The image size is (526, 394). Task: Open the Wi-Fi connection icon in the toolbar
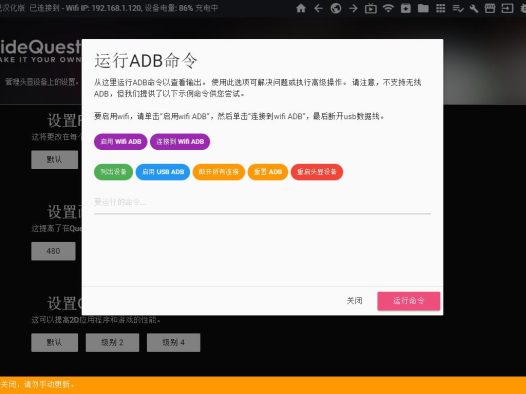coord(388,8)
